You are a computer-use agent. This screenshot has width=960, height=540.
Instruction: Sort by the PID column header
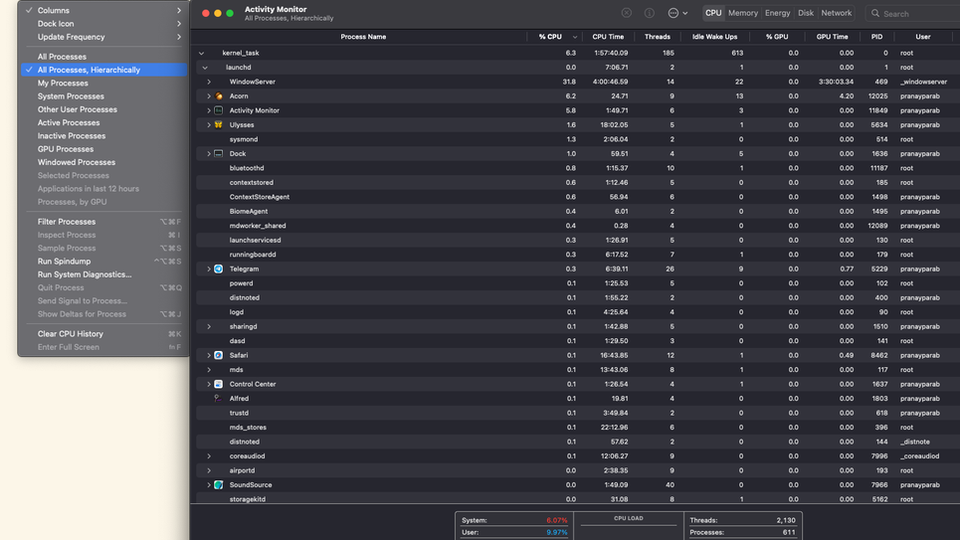[x=877, y=37]
